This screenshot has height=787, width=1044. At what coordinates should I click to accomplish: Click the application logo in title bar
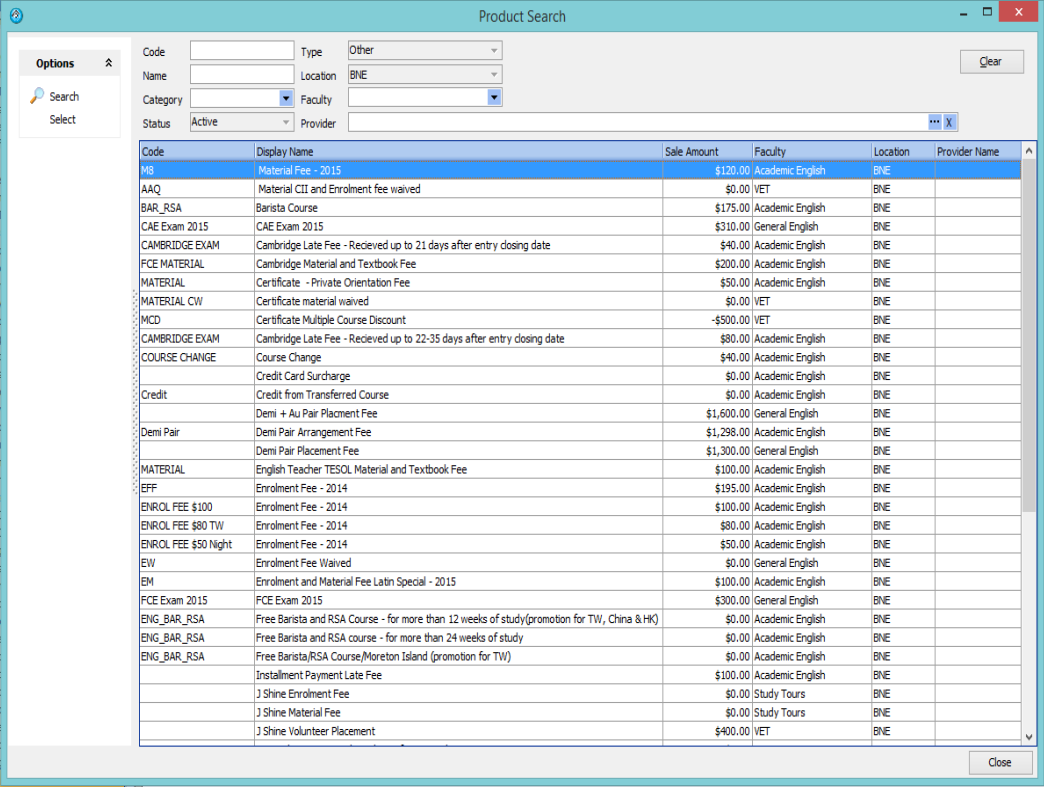click(14, 16)
